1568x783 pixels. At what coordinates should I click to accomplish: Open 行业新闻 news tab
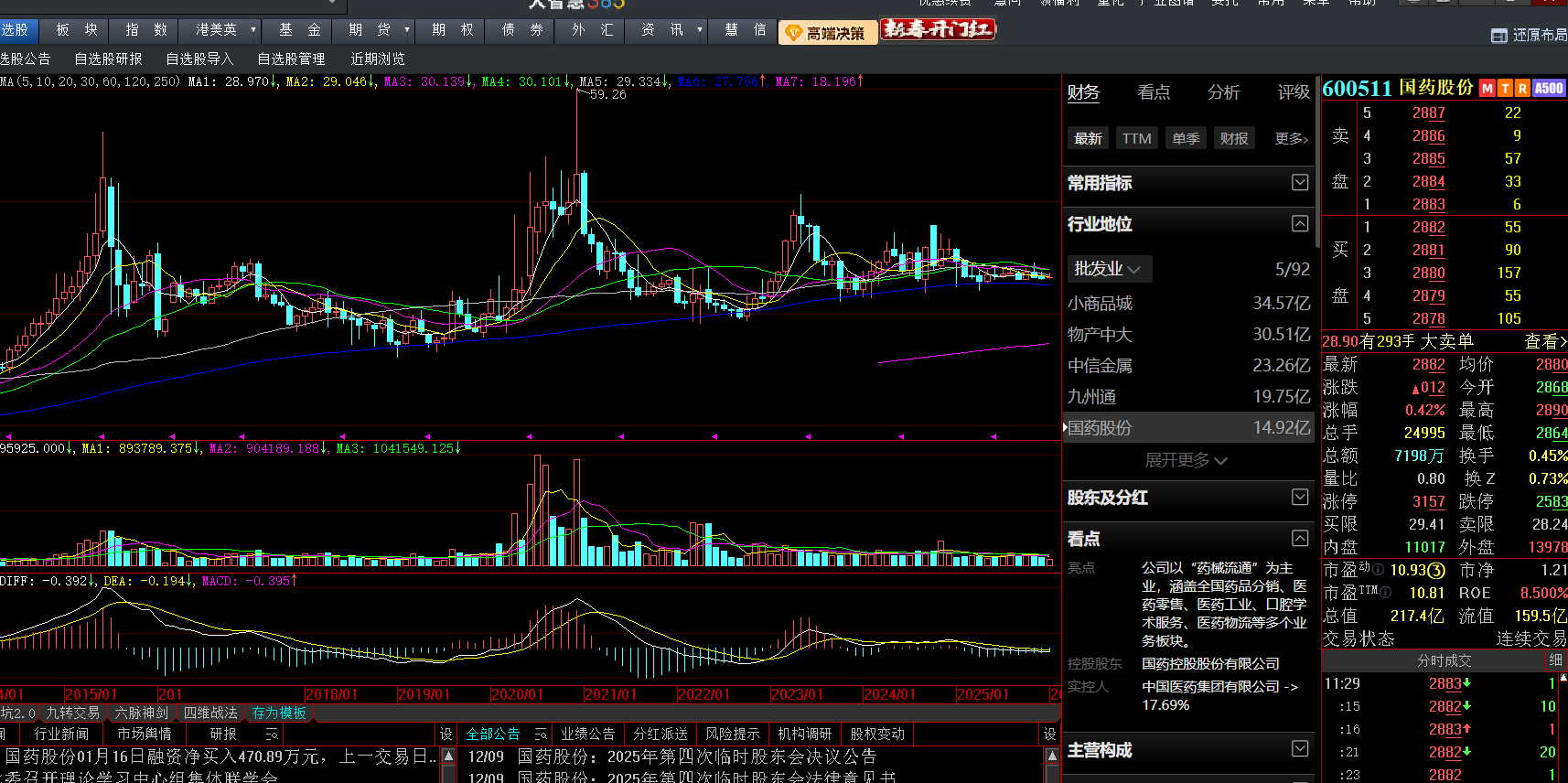click(61, 734)
